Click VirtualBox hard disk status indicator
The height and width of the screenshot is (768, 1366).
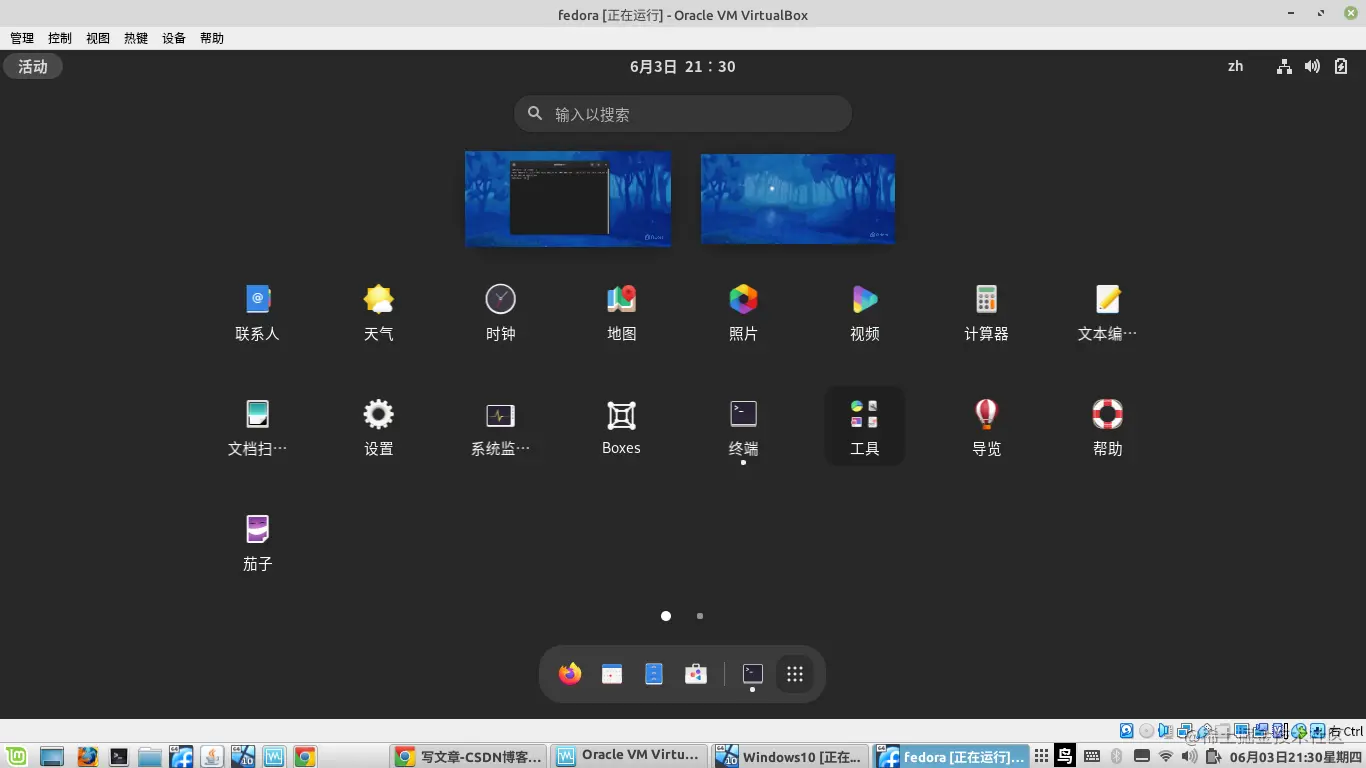point(1126,731)
